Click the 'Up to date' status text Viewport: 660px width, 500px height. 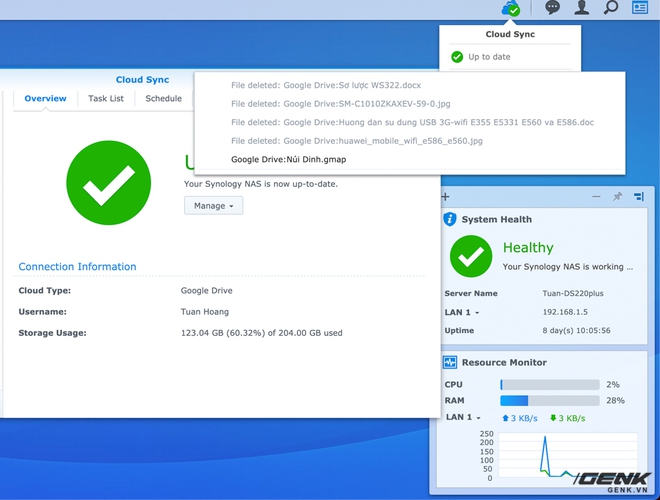pyautogui.click(x=489, y=57)
